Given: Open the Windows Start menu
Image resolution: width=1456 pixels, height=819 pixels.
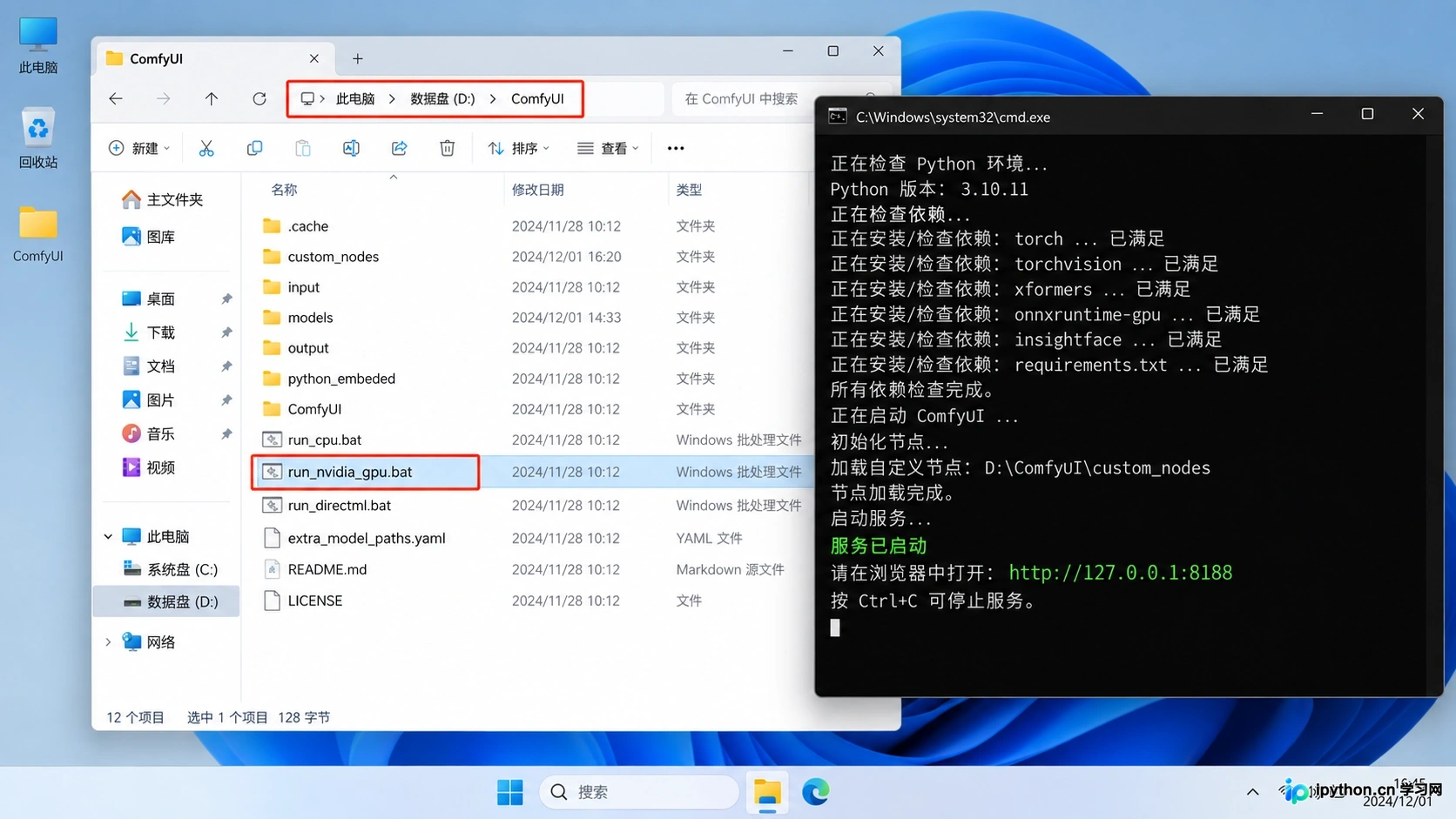Looking at the screenshot, I should pyautogui.click(x=510, y=792).
